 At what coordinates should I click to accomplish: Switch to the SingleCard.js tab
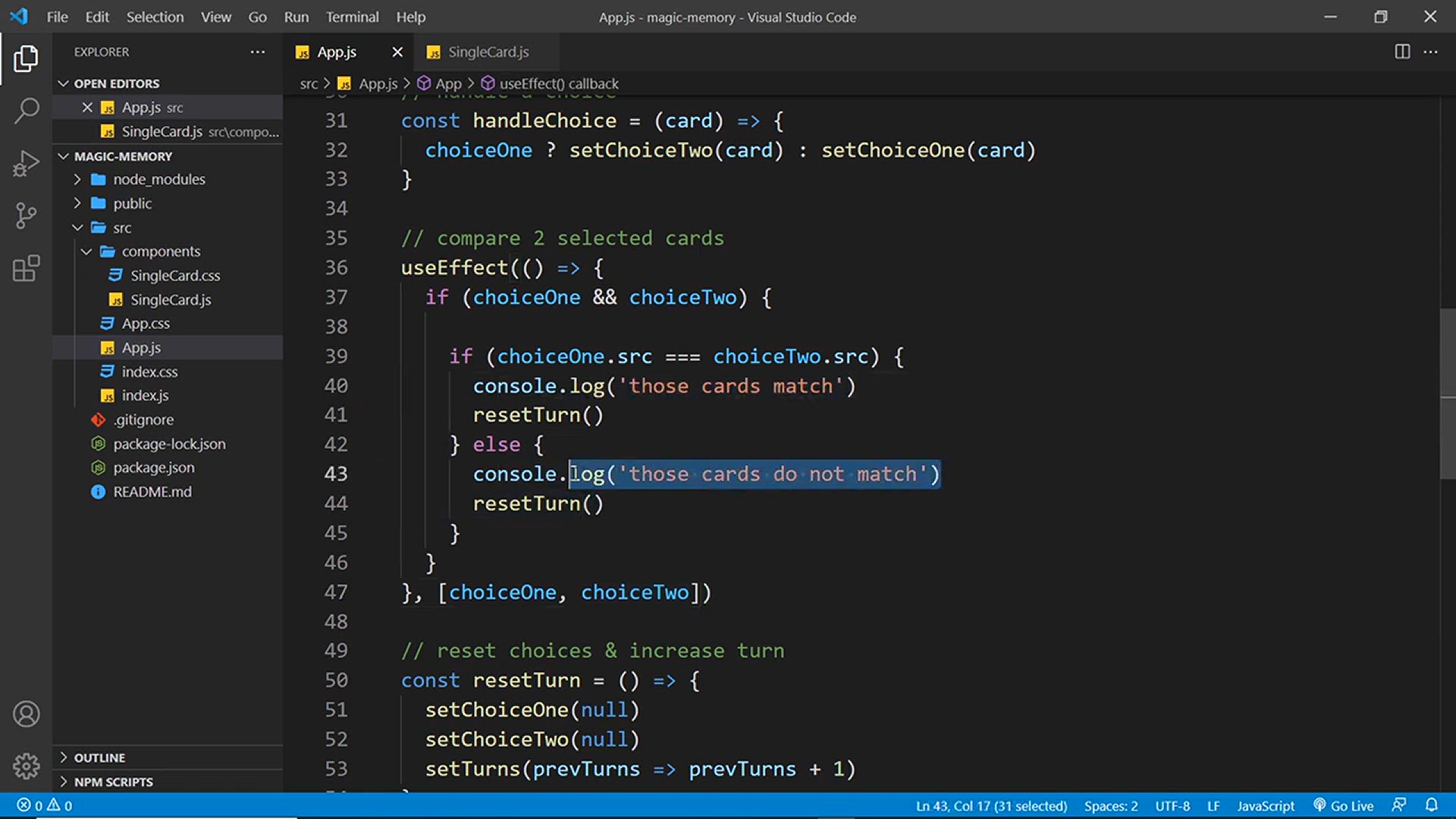tap(488, 52)
